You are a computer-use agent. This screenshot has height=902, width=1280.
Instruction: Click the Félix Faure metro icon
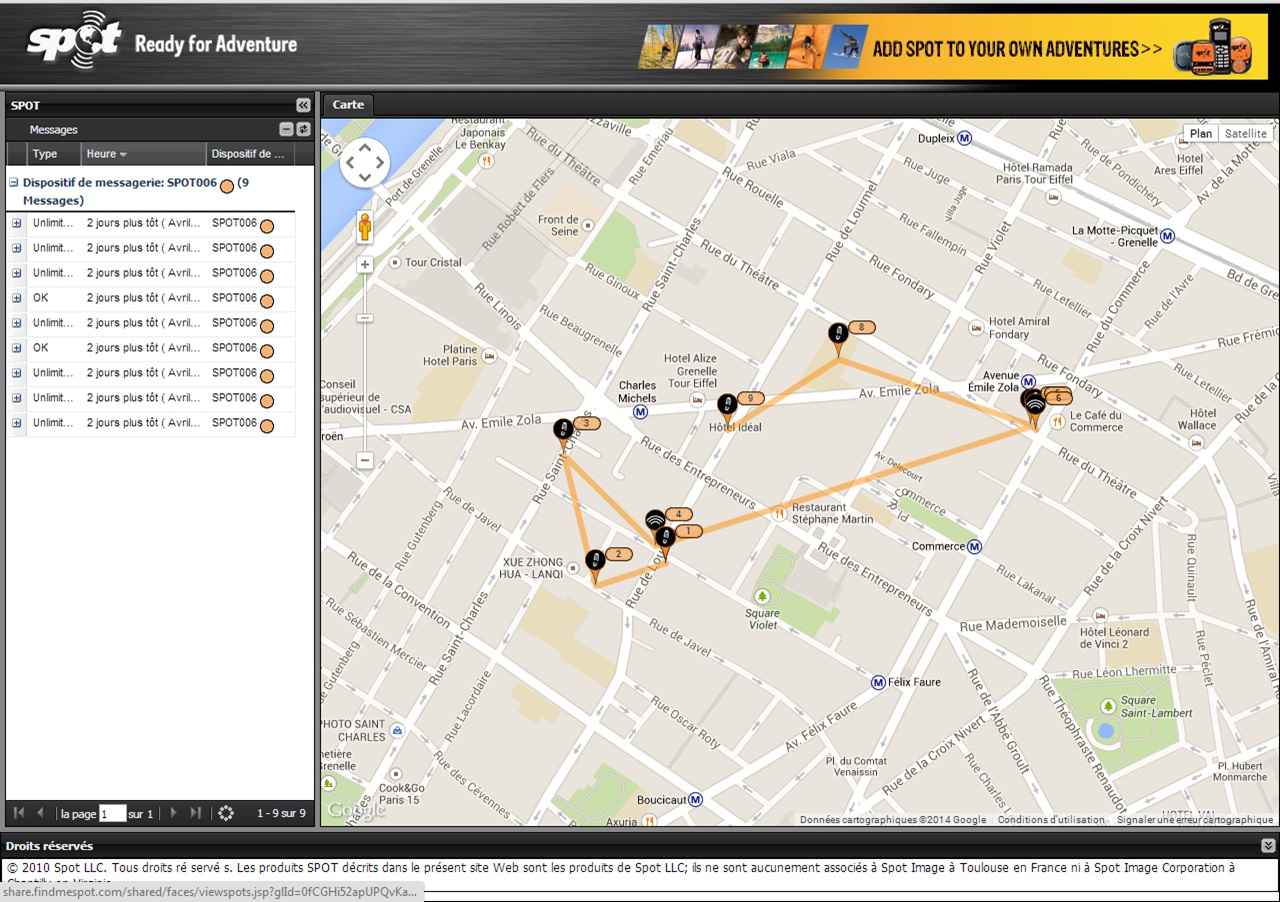tap(877, 683)
